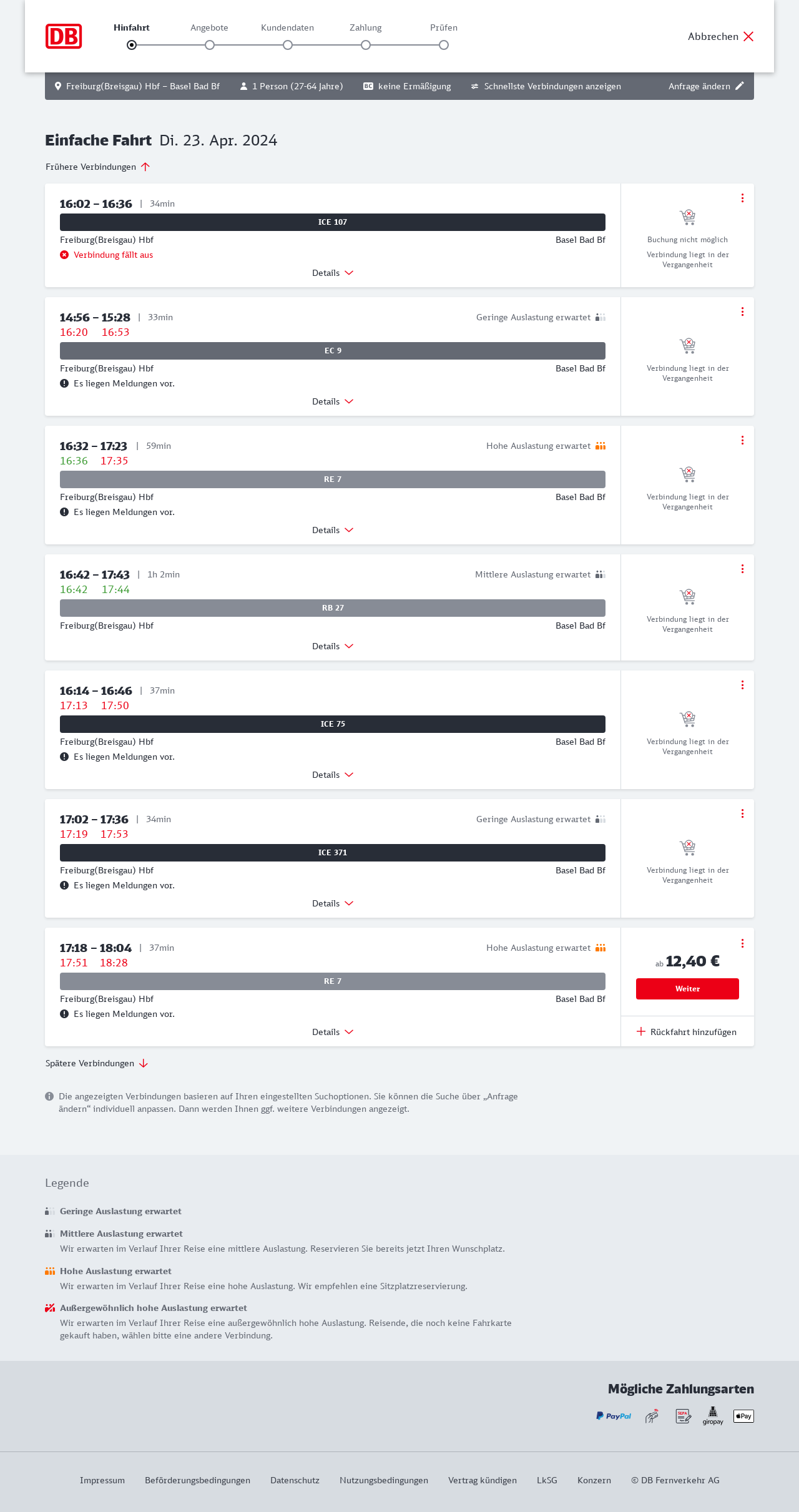
Task: Click the Apple Pay icon
Action: tap(743, 1416)
